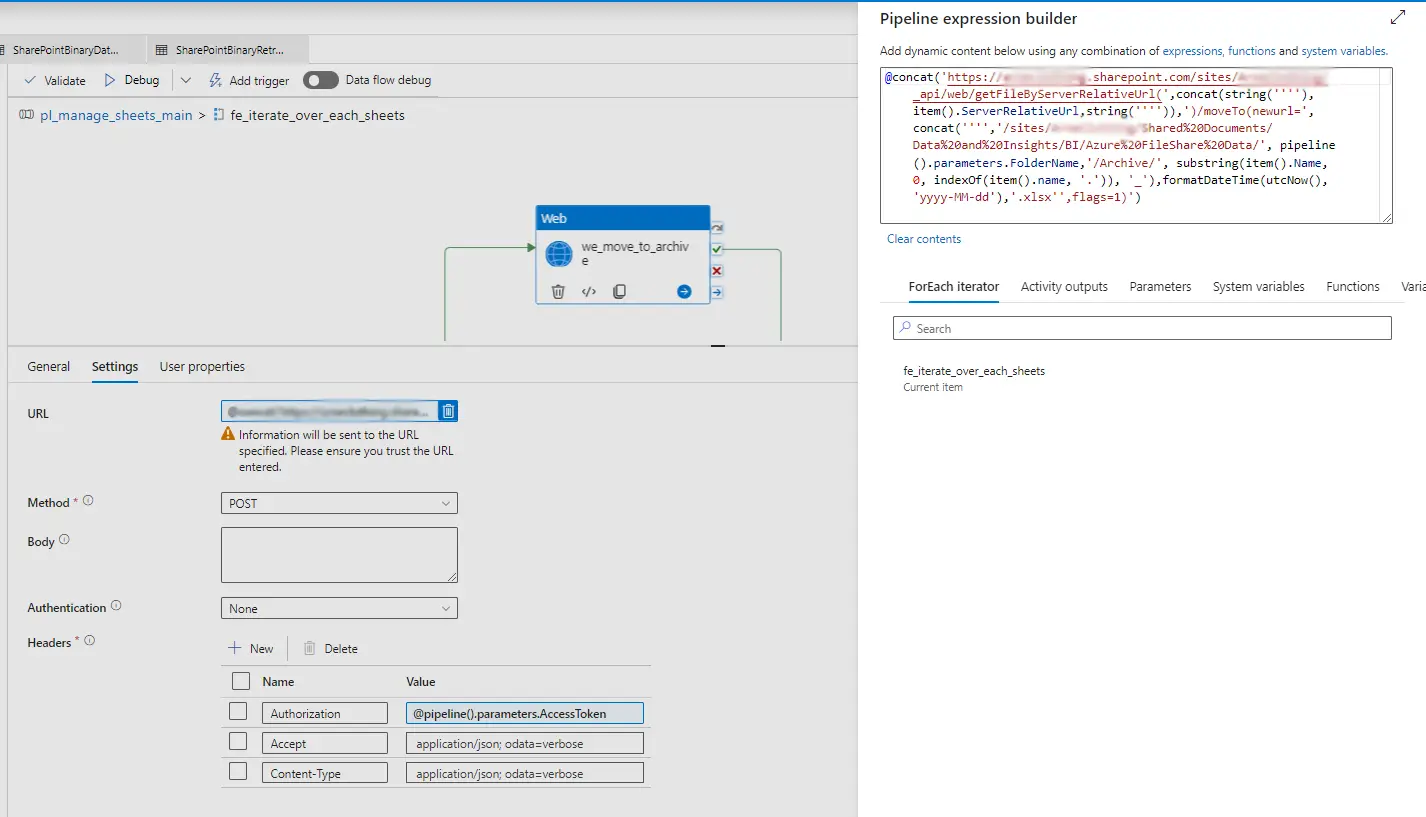This screenshot has width=1426, height=817.
Task: Click the success green check connector on activity
Action: 717,249
